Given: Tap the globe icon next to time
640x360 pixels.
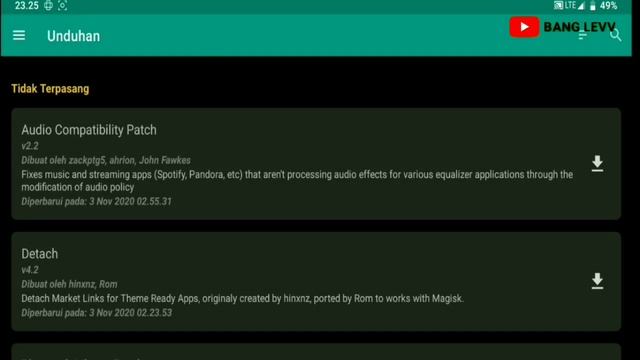Looking at the screenshot, I should tap(48, 6).
